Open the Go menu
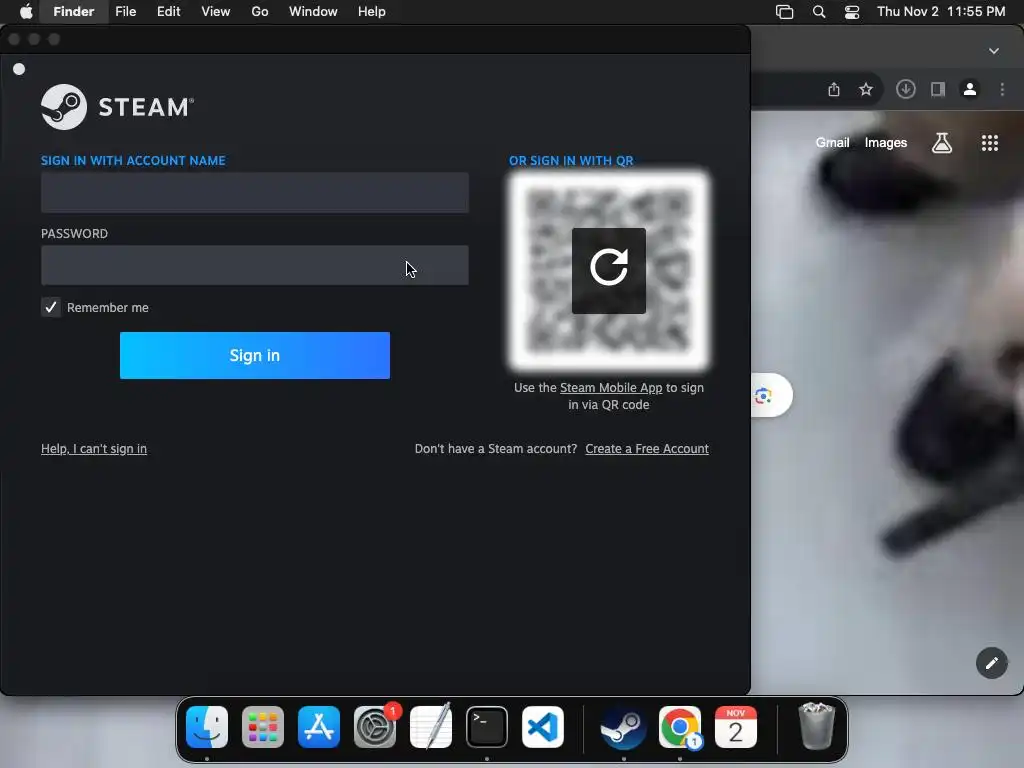The height and width of the screenshot is (768, 1024). pos(260,11)
